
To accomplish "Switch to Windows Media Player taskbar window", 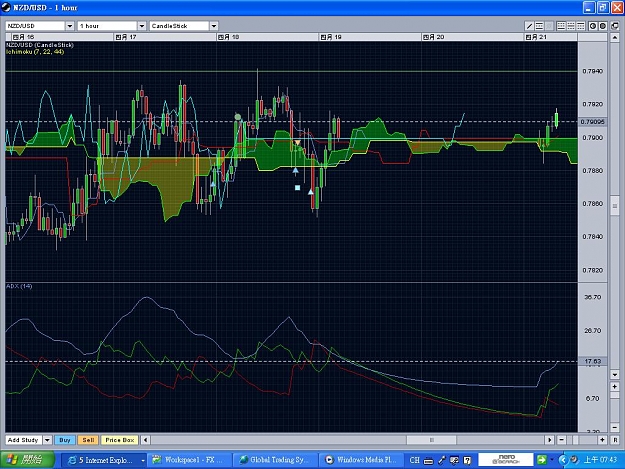I will tap(361, 460).
